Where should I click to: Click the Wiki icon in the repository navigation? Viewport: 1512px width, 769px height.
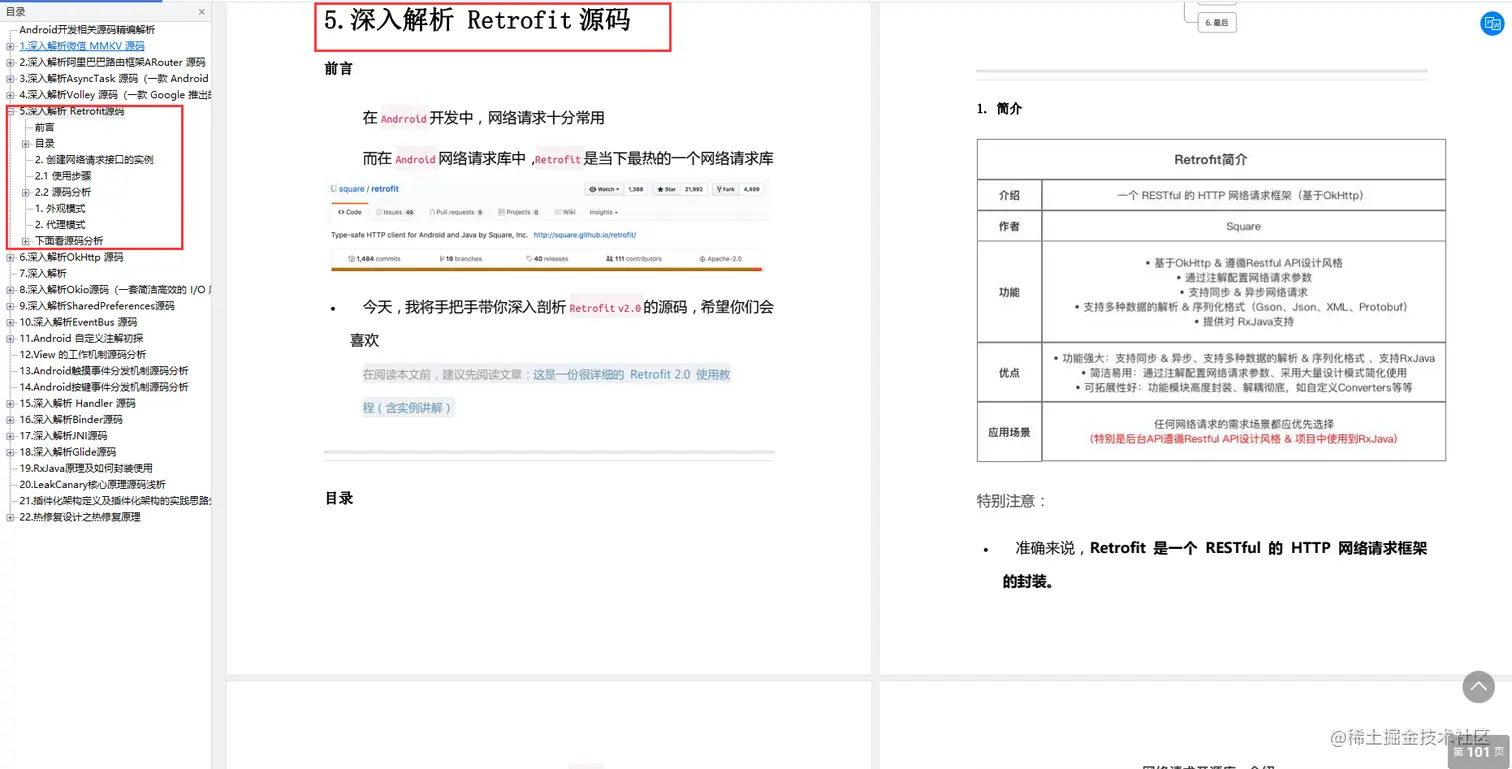(x=559, y=212)
